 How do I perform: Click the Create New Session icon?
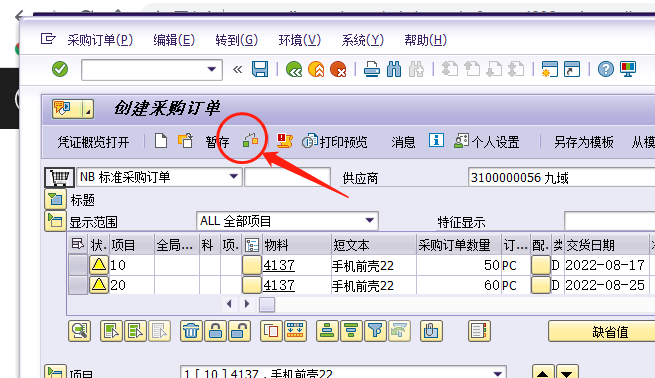pyautogui.click(x=549, y=69)
